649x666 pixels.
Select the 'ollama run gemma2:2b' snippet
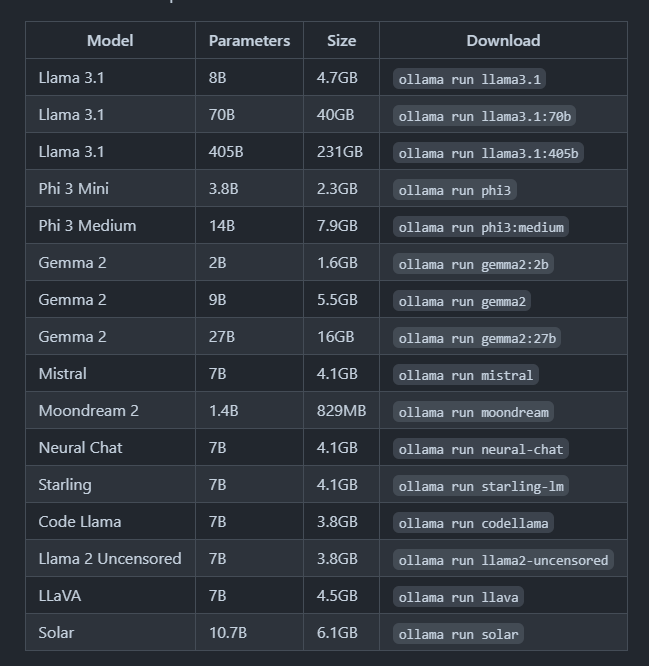[473, 264]
